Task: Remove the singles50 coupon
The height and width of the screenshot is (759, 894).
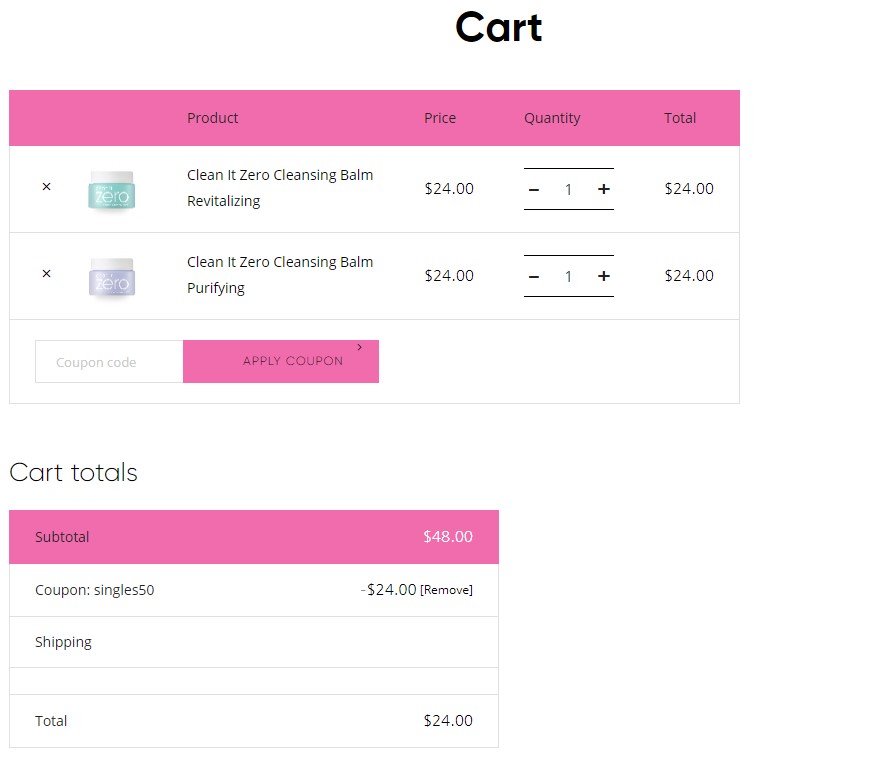Action: [x=446, y=590]
